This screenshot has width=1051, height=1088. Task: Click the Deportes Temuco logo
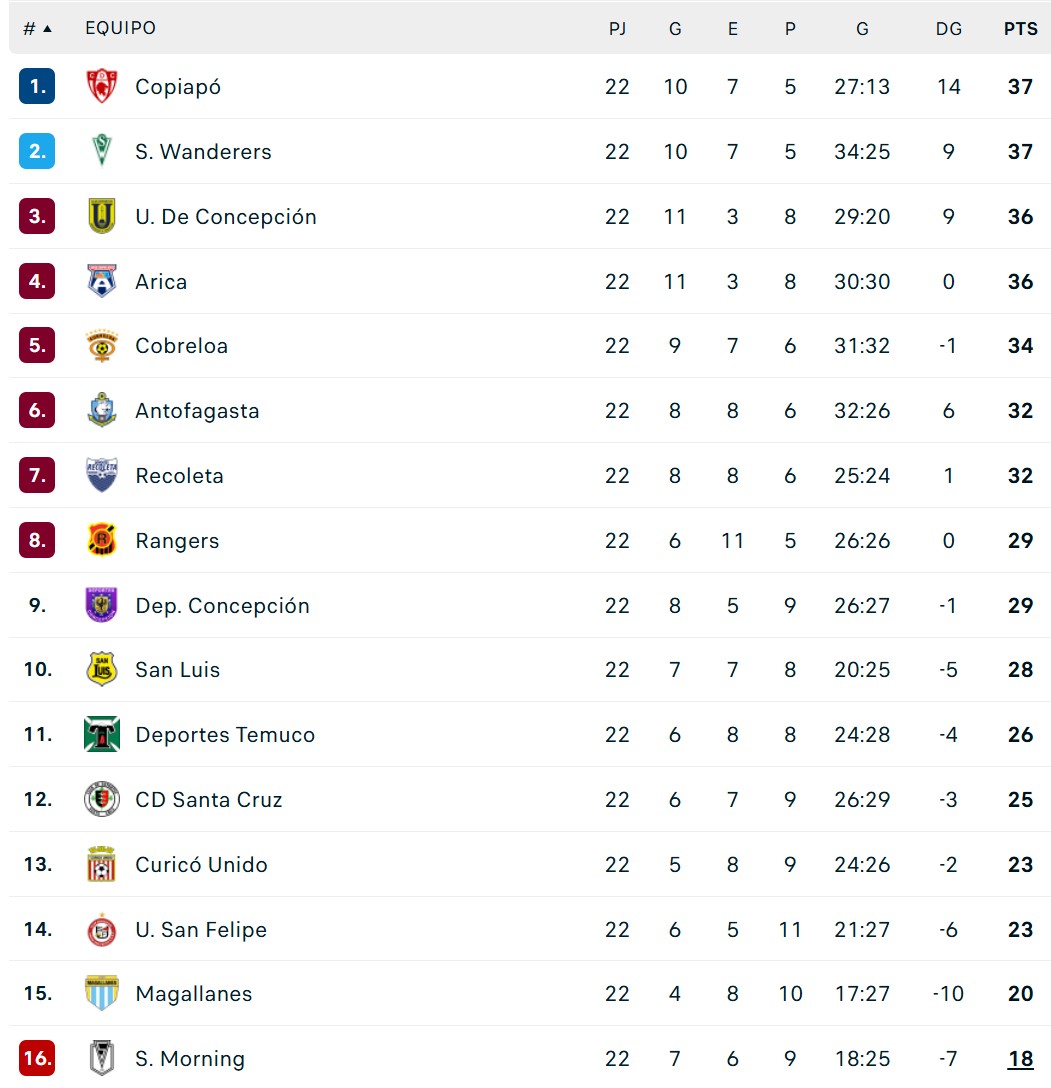[x=101, y=735]
